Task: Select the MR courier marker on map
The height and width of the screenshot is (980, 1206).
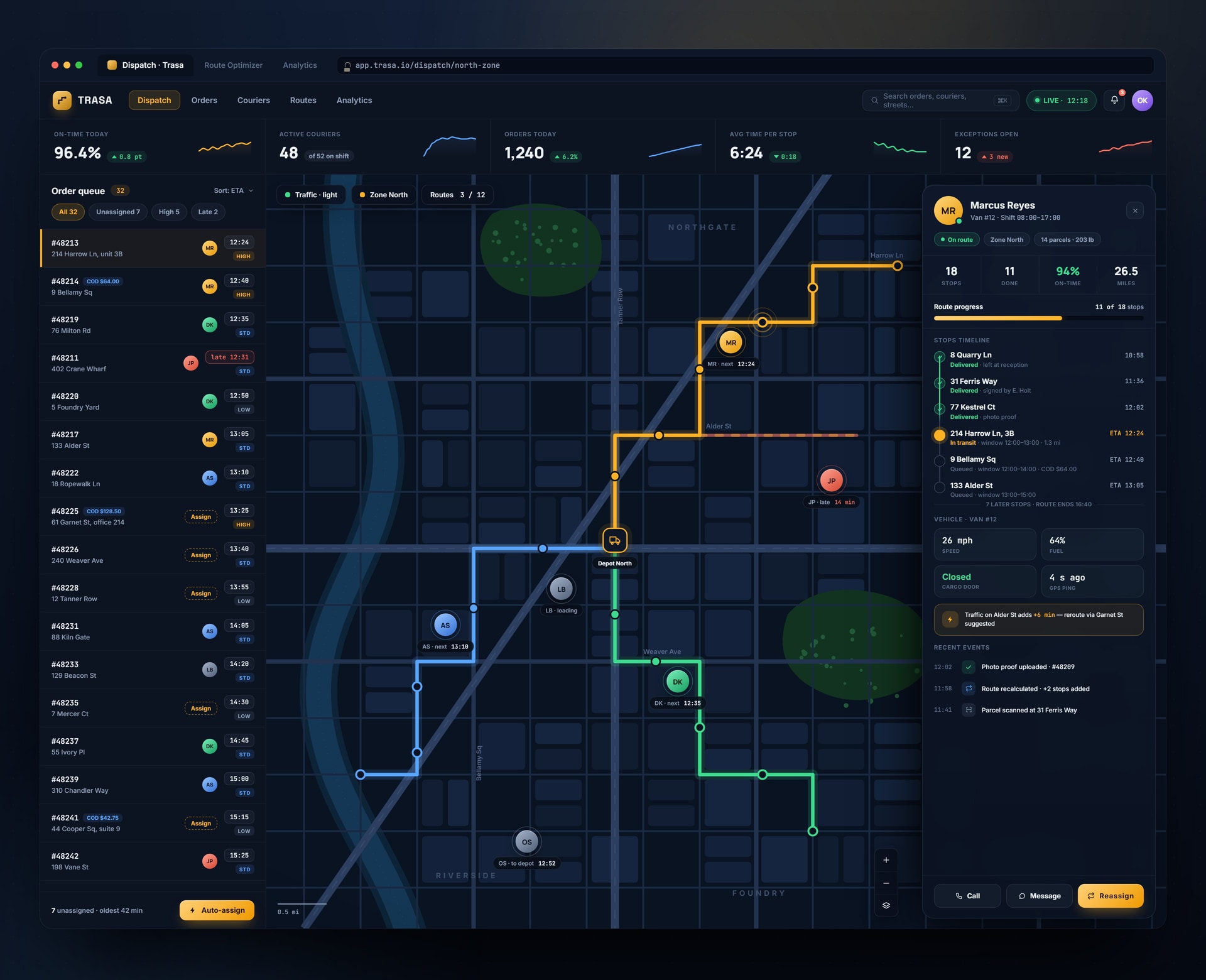Action: 731,343
